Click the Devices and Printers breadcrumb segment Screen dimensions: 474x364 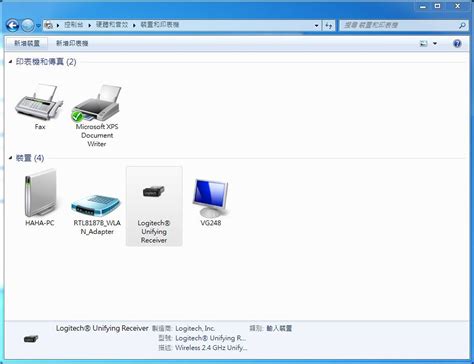tap(159, 25)
